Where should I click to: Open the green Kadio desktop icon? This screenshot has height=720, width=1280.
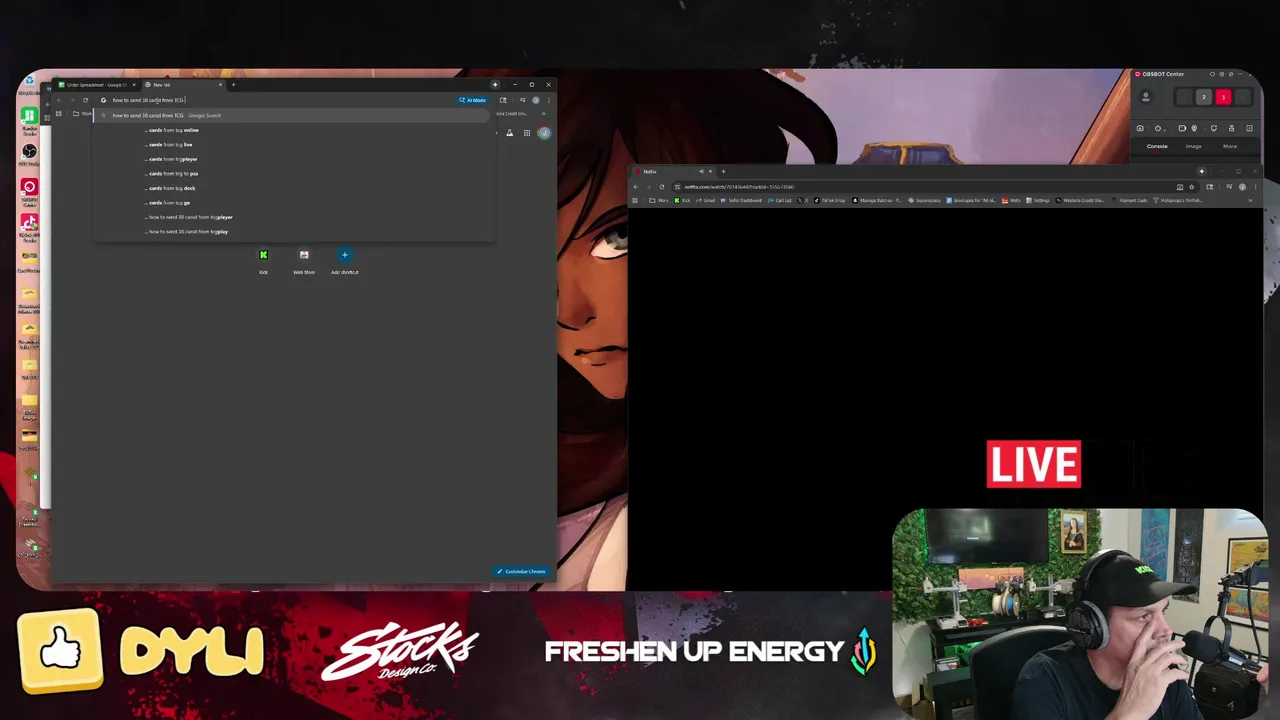click(29, 119)
